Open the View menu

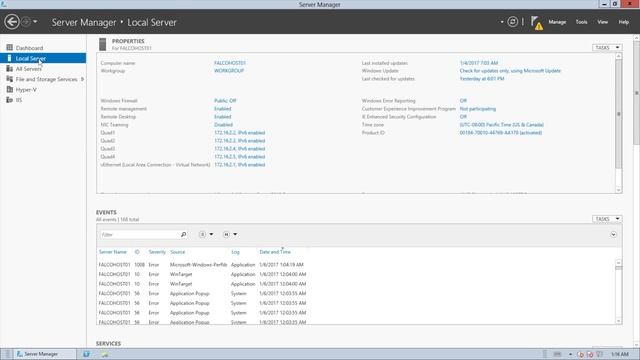[x=602, y=22]
